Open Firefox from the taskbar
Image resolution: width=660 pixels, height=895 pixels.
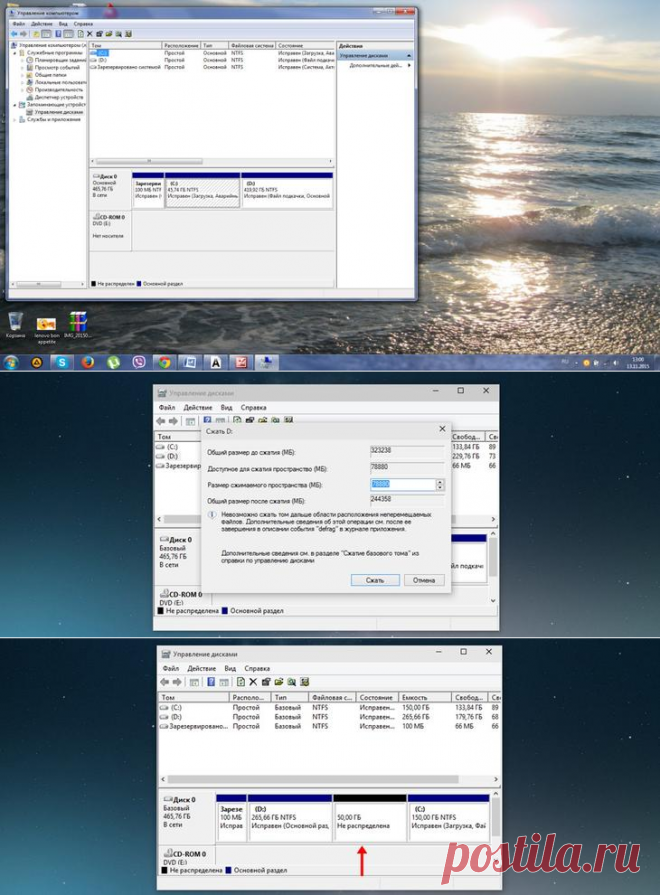pos(88,362)
